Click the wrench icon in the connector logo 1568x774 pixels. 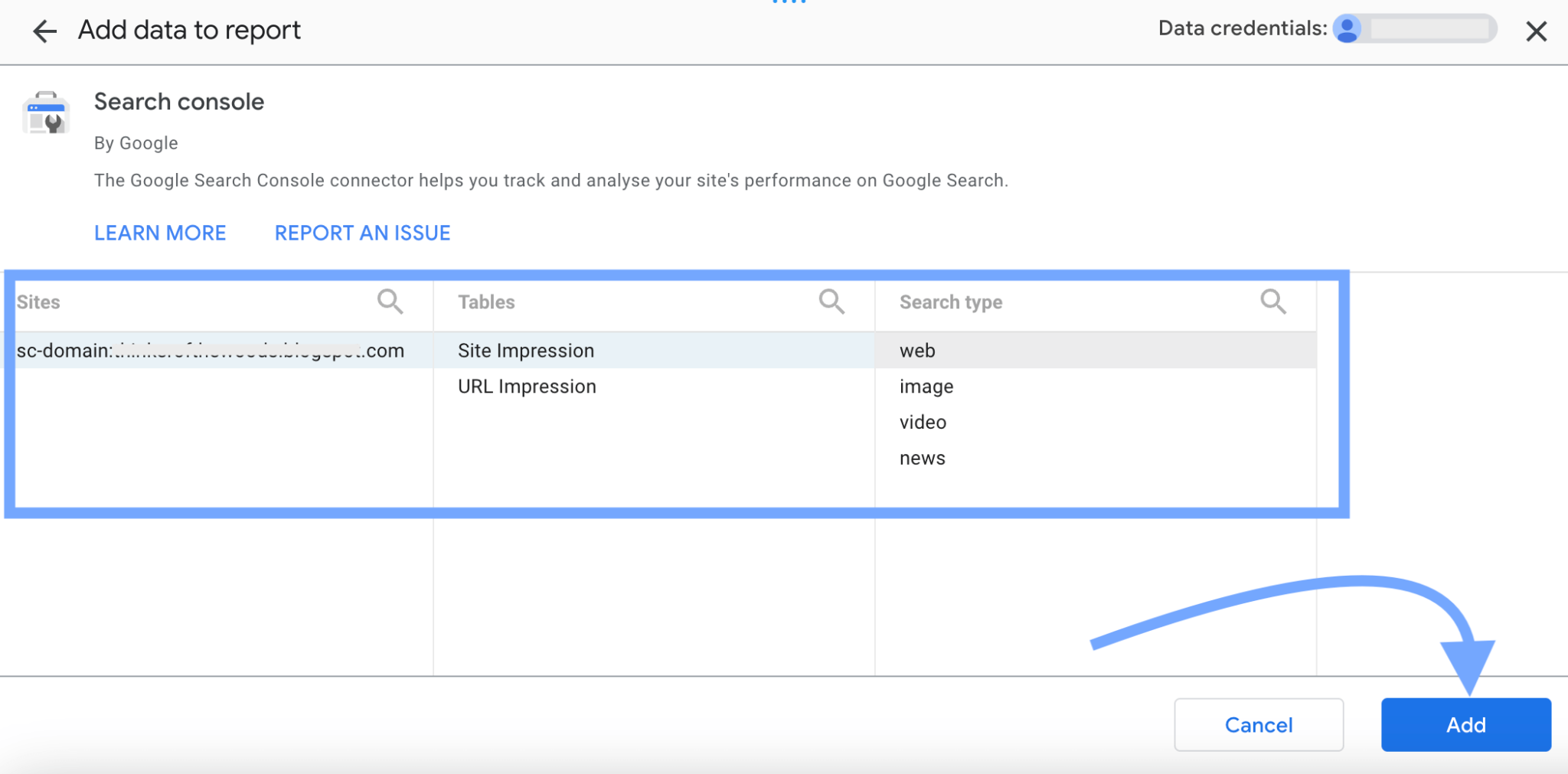point(54,122)
